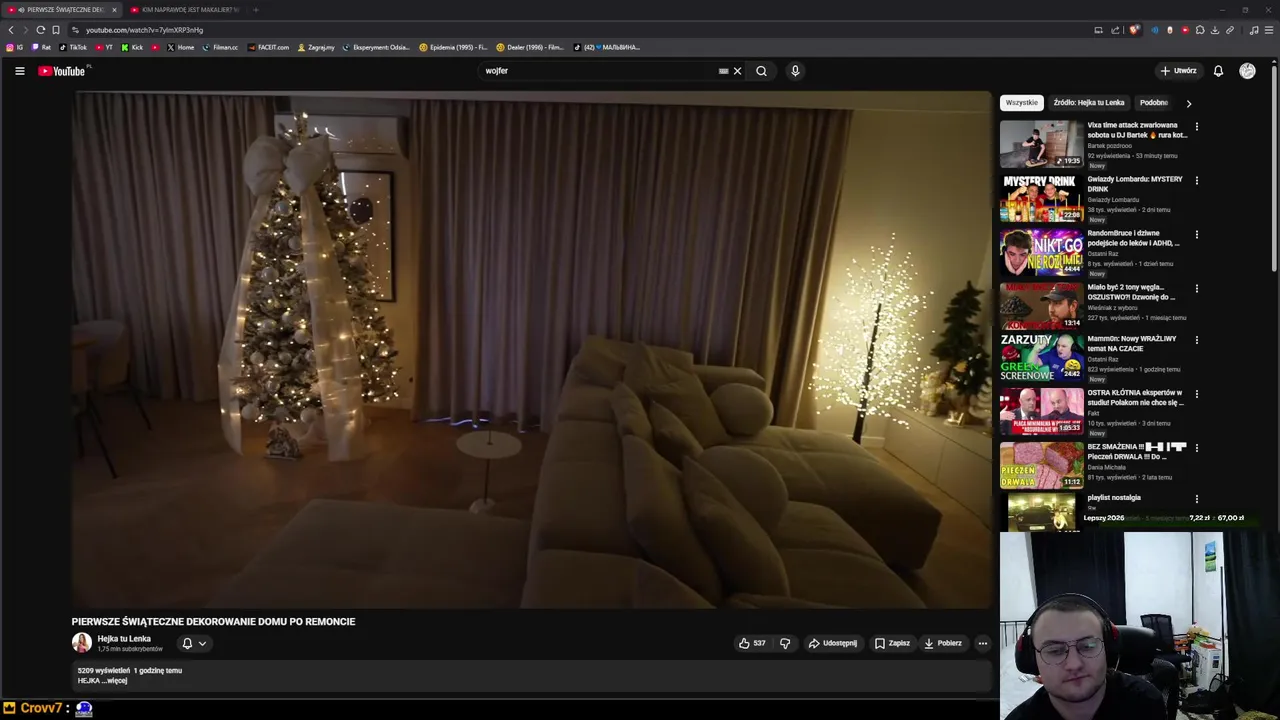1280x720 pixels.
Task: Click the YouTube search field with wojfer
Action: click(x=598, y=71)
